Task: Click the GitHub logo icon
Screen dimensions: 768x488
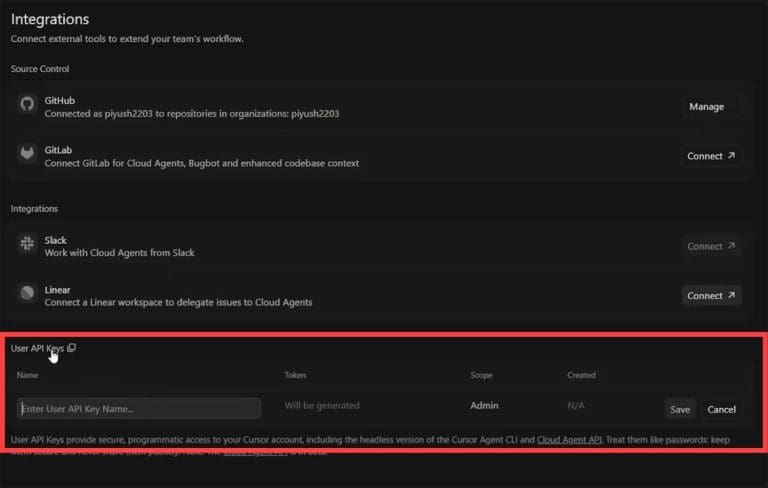Action: click(27, 104)
